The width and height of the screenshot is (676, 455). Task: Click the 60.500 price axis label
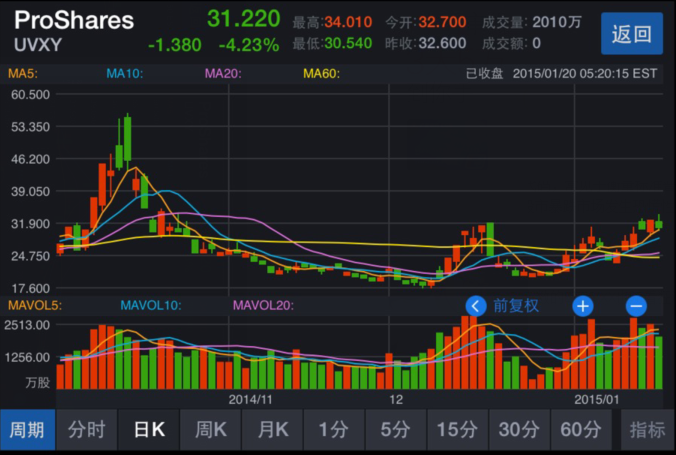point(30,94)
